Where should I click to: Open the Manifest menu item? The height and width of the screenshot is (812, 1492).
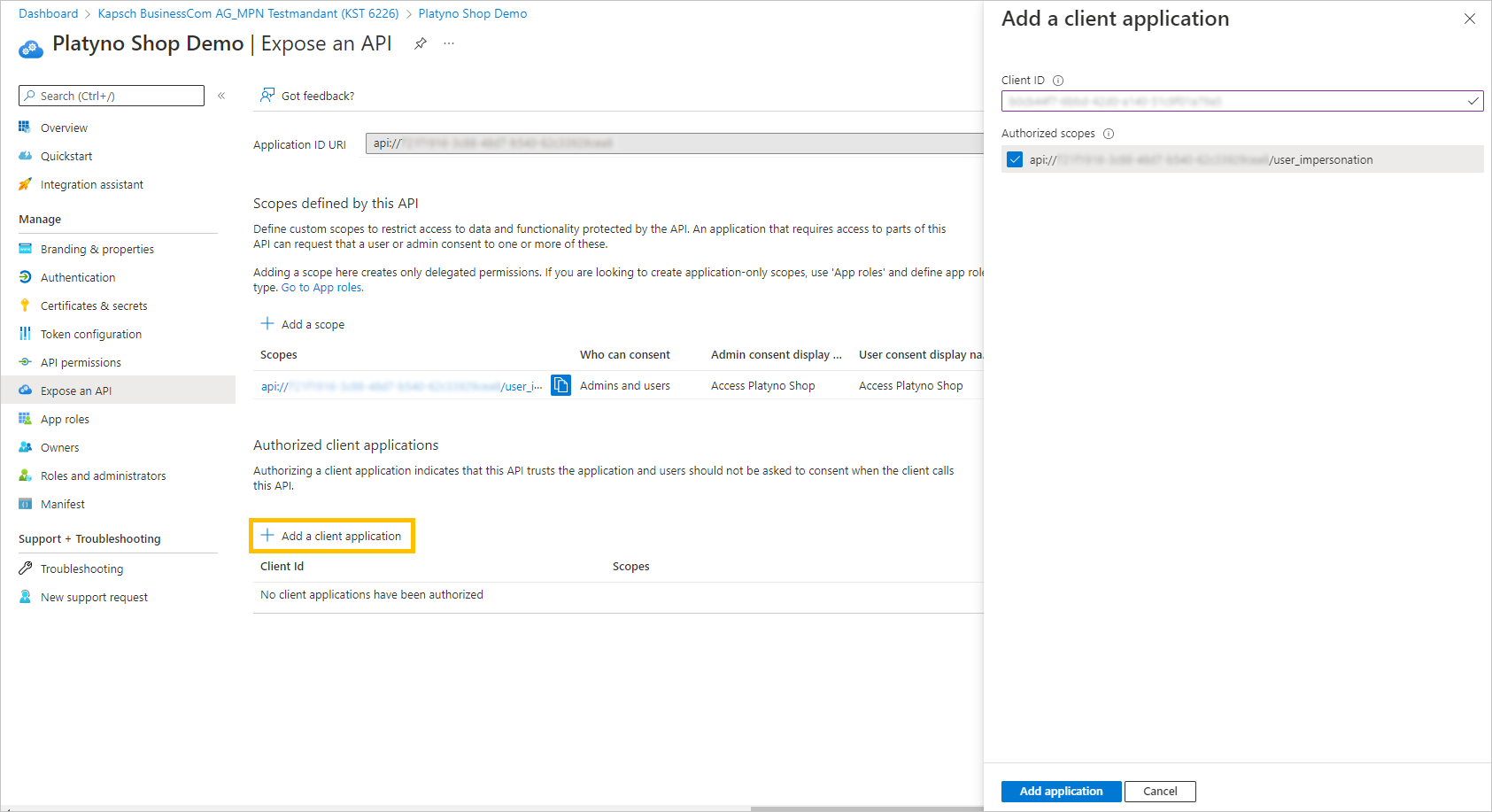click(63, 504)
